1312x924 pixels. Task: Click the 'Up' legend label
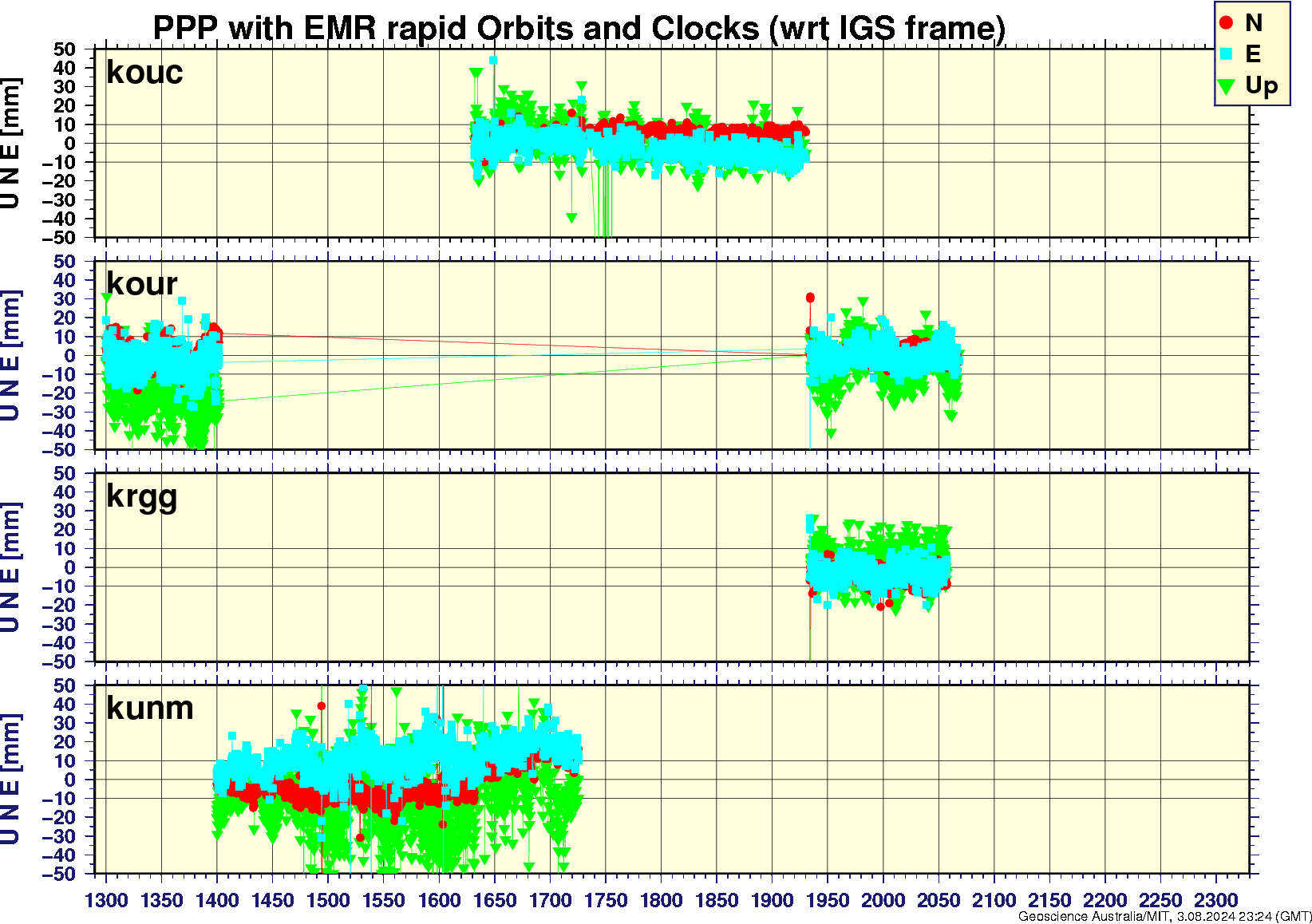1262,86
